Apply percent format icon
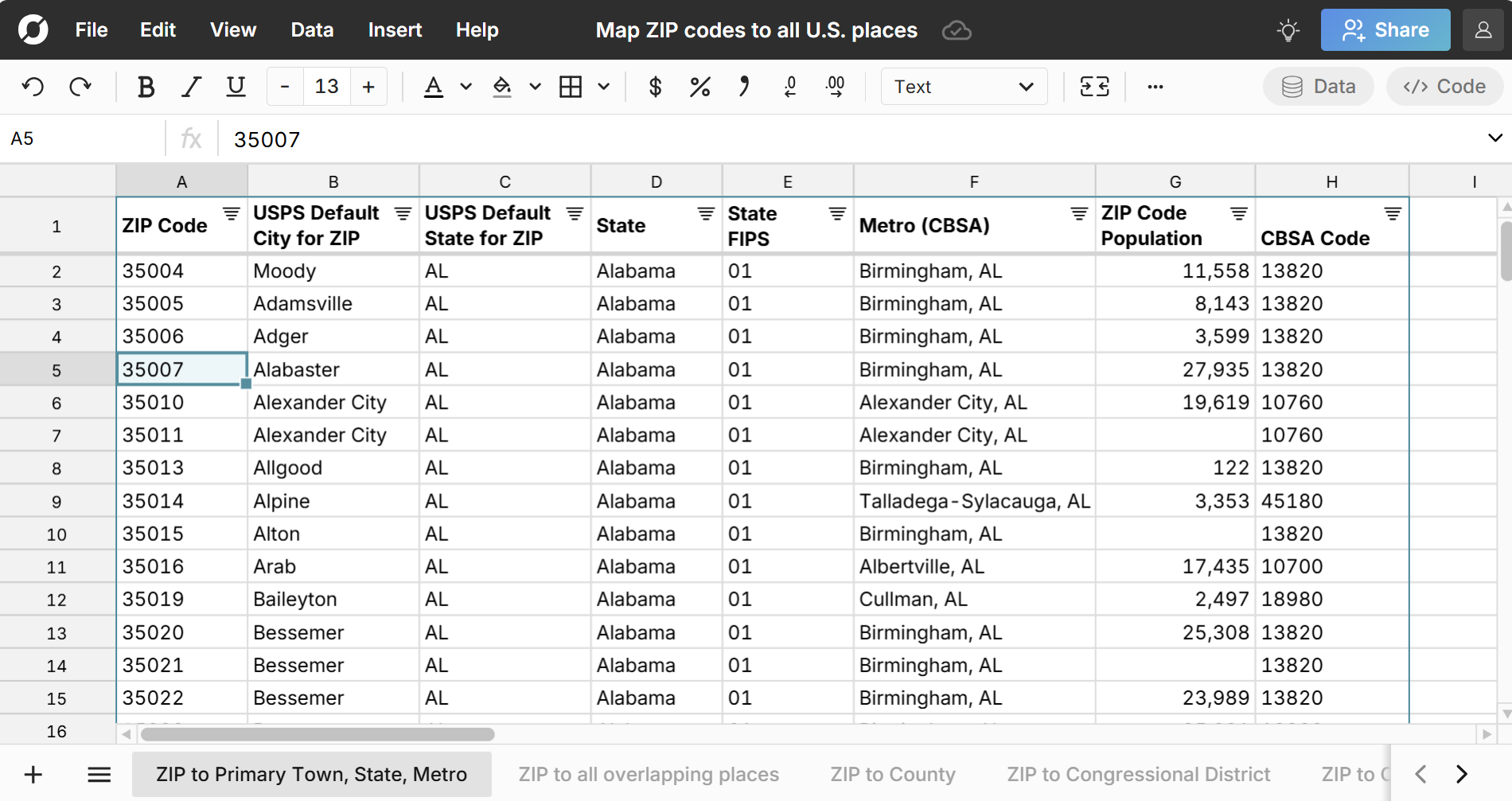The width and height of the screenshot is (1512, 801). [699, 87]
